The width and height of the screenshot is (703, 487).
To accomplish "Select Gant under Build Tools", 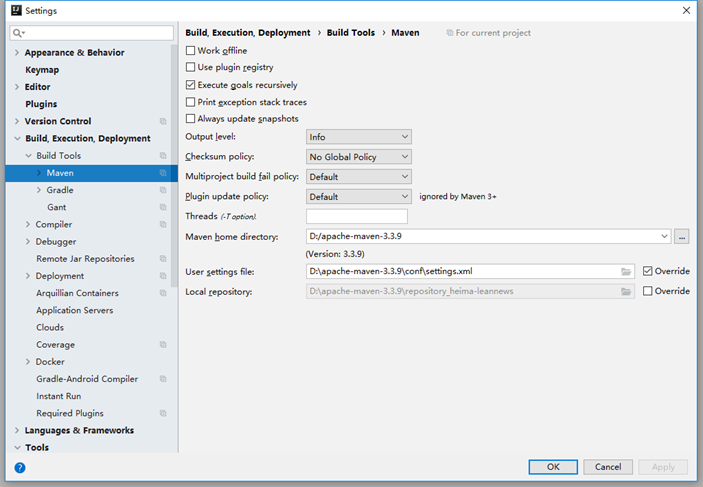I will coord(56,207).
